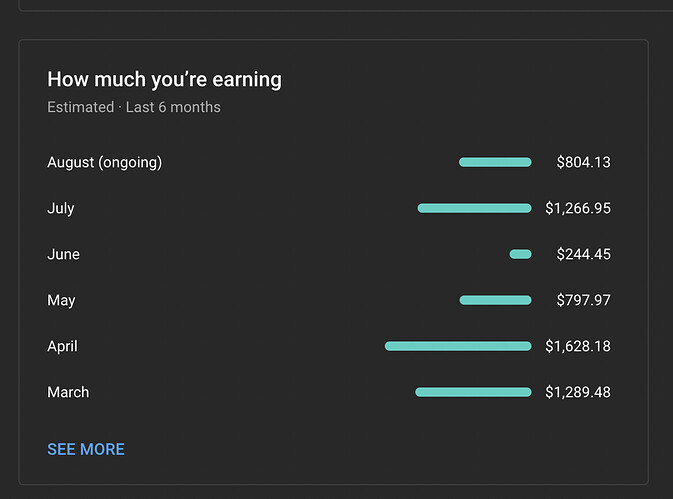Click the May earnings bar

[495, 300]
